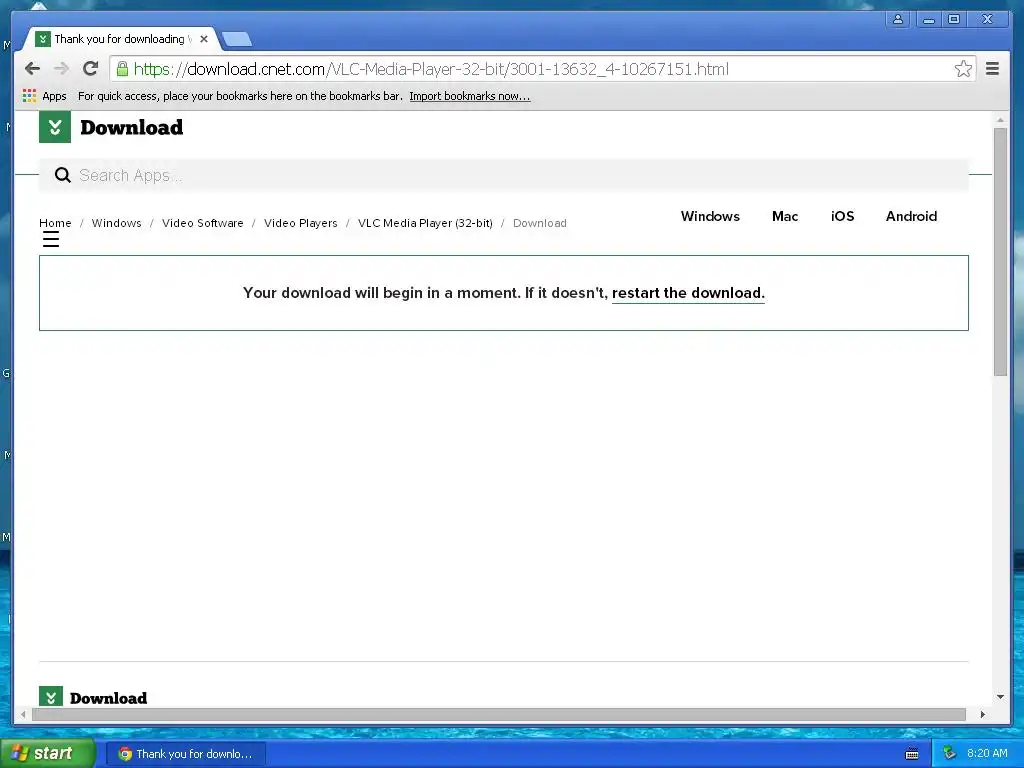Click the Import bookmarks now link

tap(470, 96)
